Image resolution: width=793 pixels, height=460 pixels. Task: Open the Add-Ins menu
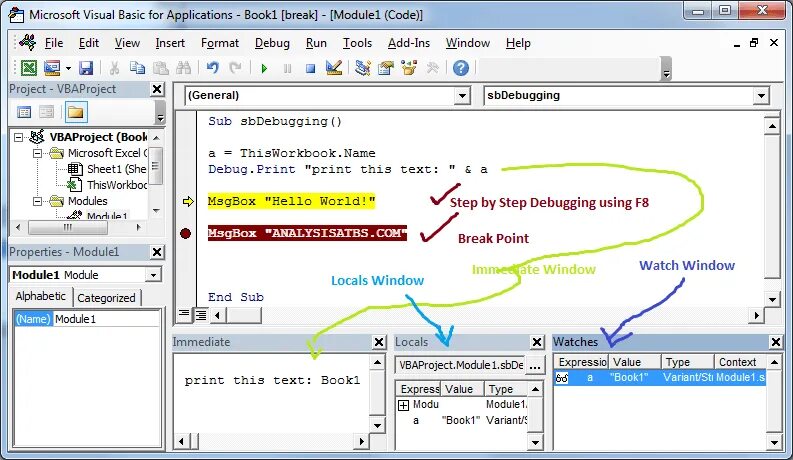[409, 43]
